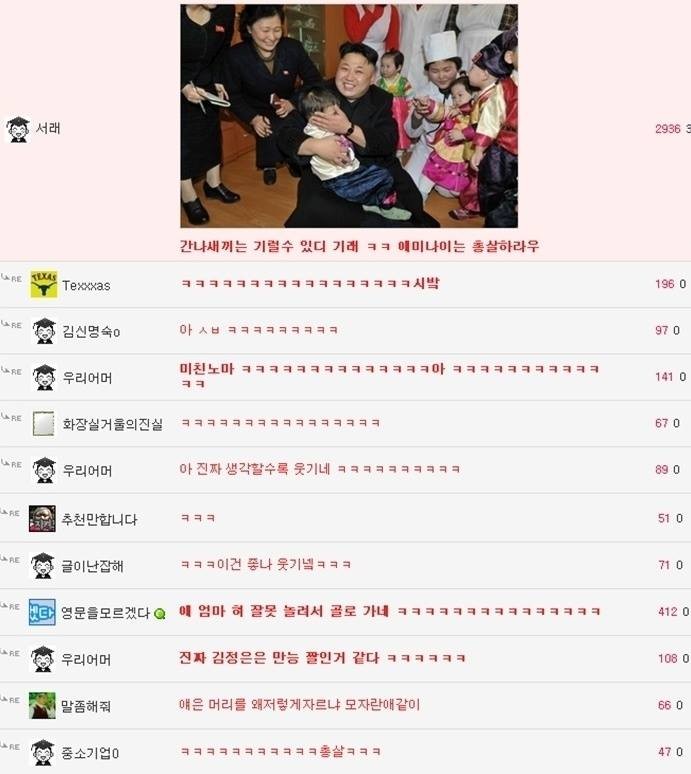Click 서래's graduate cap avatar

pyautogui.click(x=18, y=129)
